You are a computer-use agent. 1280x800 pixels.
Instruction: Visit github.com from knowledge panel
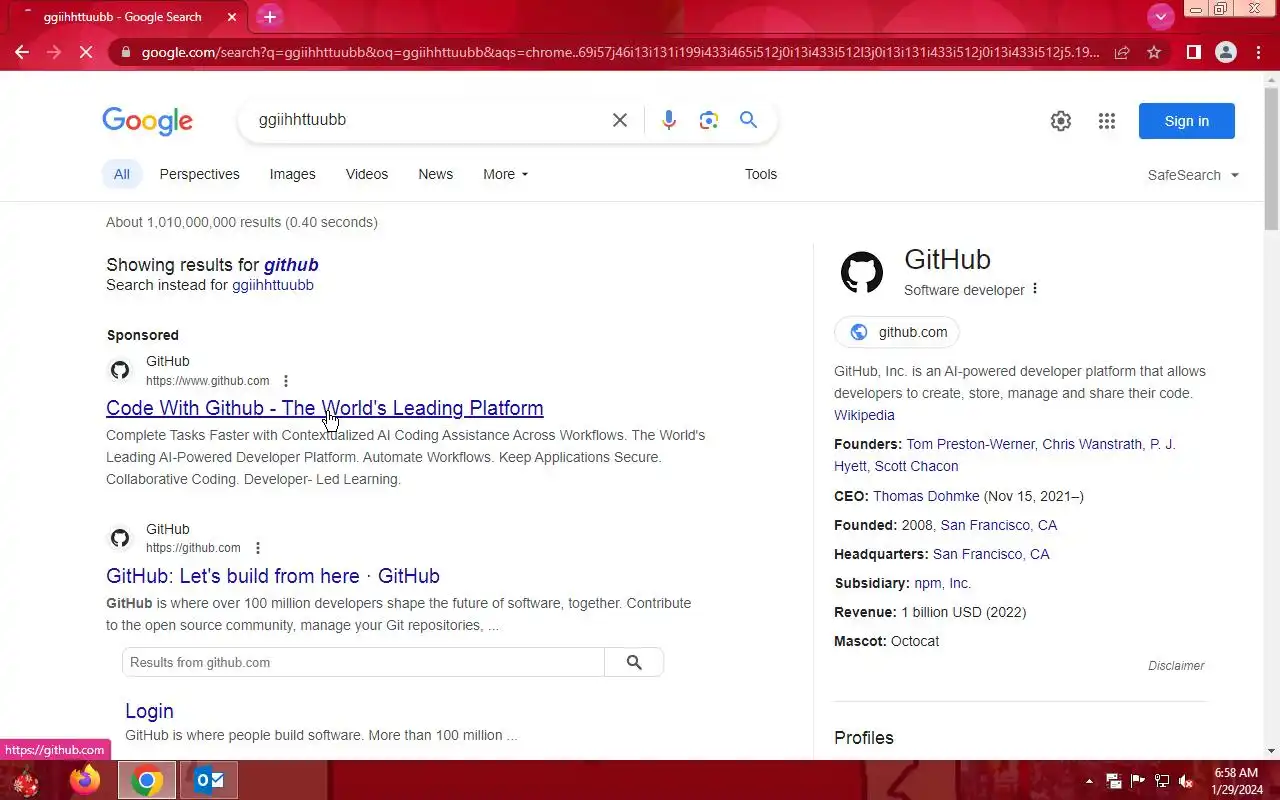pyautogui.click(x=897, y=332)
